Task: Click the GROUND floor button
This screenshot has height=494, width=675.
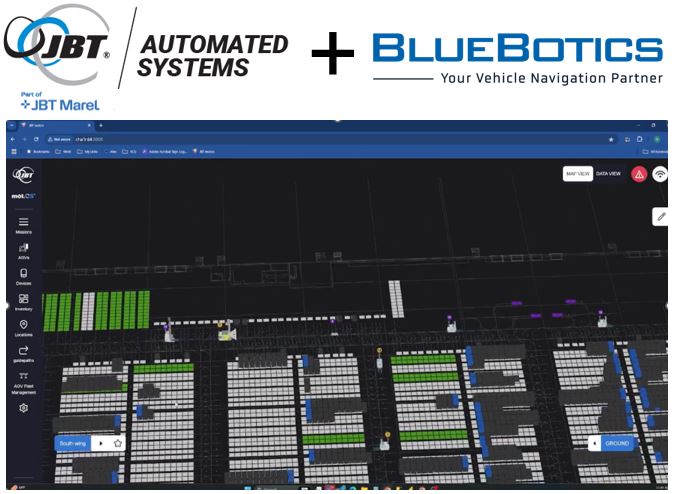Action: (619, 442)
